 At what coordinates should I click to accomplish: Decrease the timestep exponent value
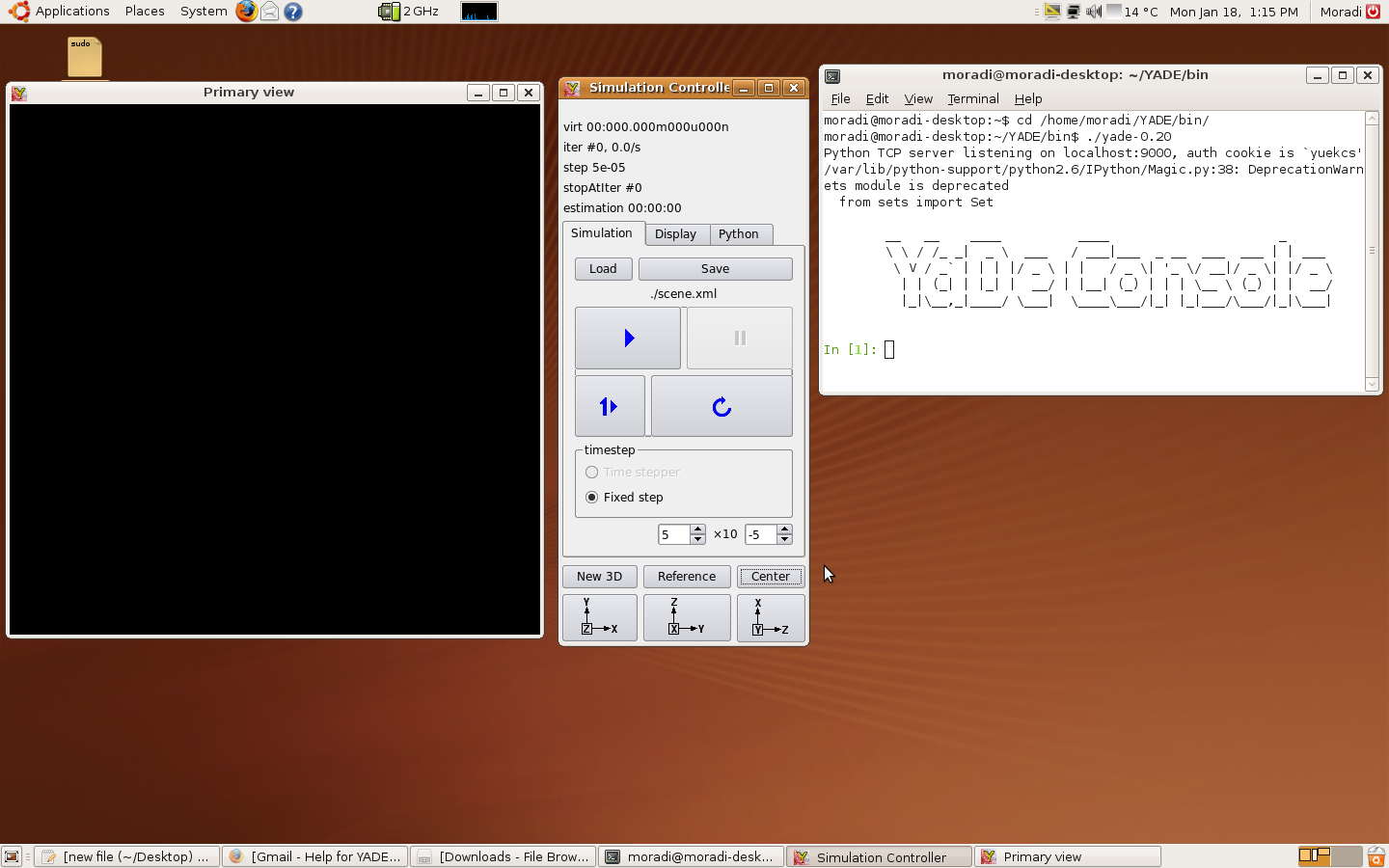(x=784, y=540)
